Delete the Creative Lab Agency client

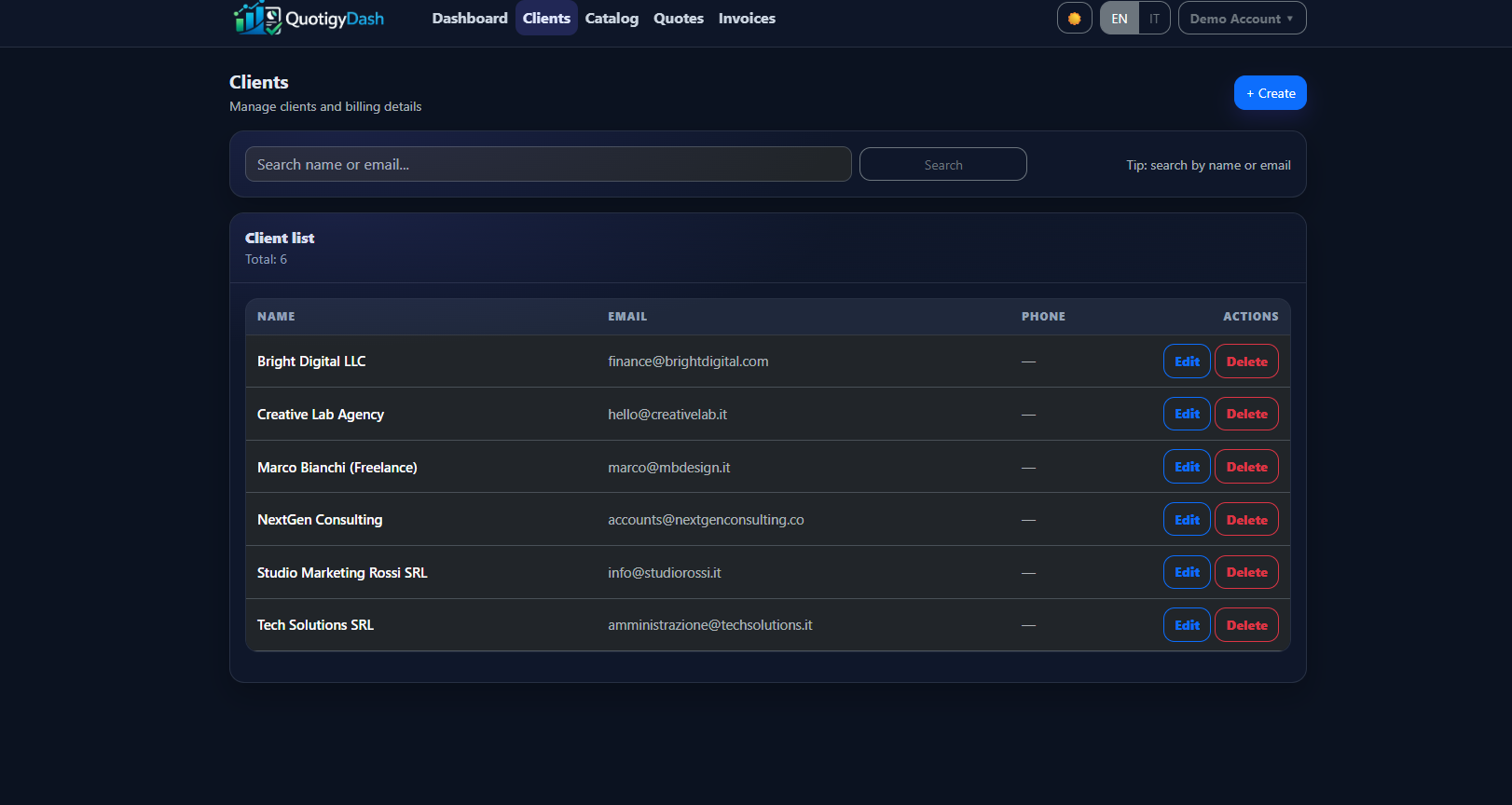(1246, 414)
